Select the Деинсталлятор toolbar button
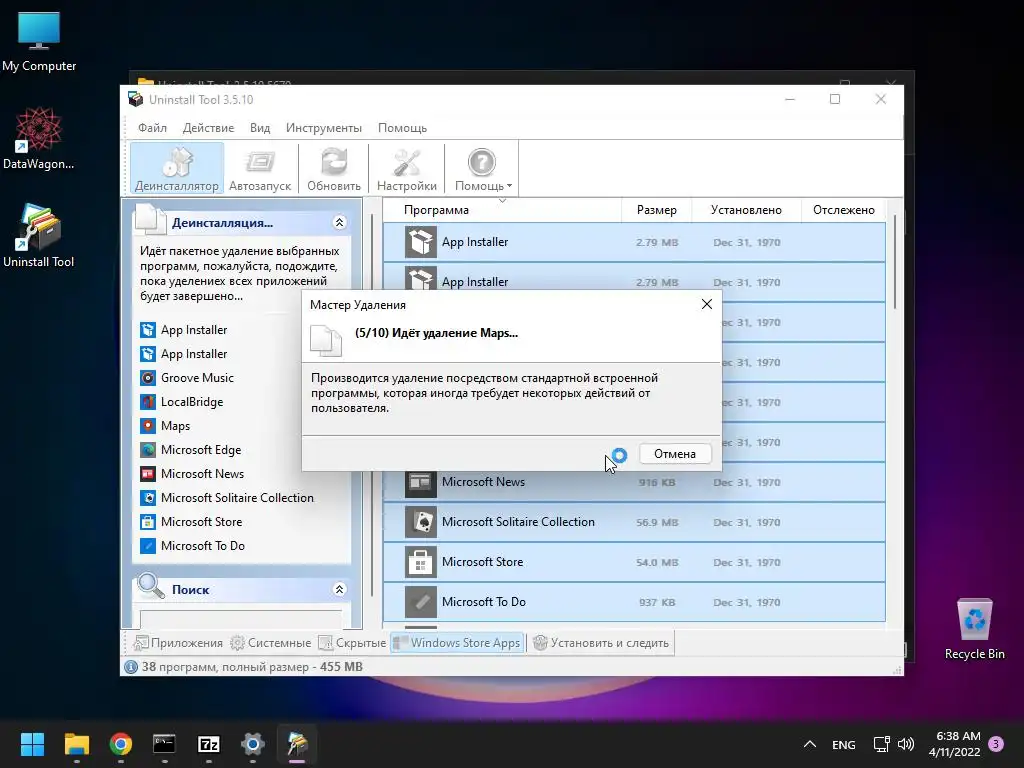This screenshot has height=768, width=1024. click(177, 168)
